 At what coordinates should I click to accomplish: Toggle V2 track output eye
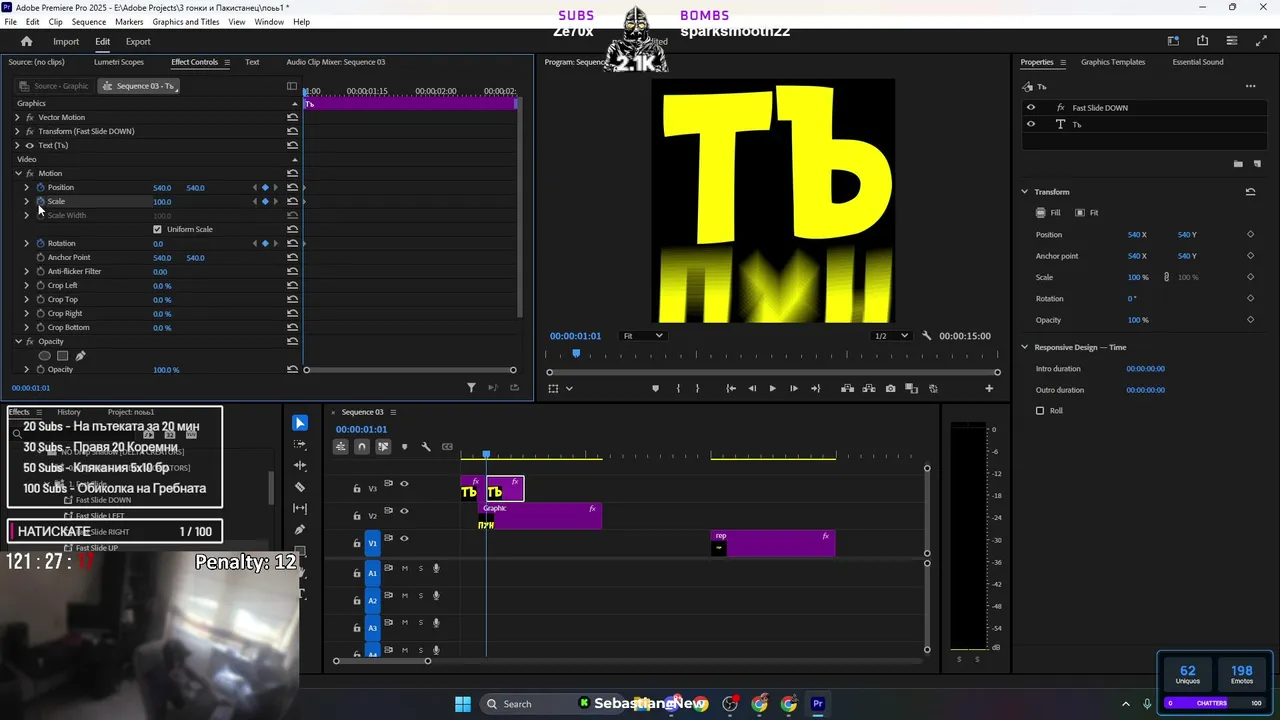404,511
